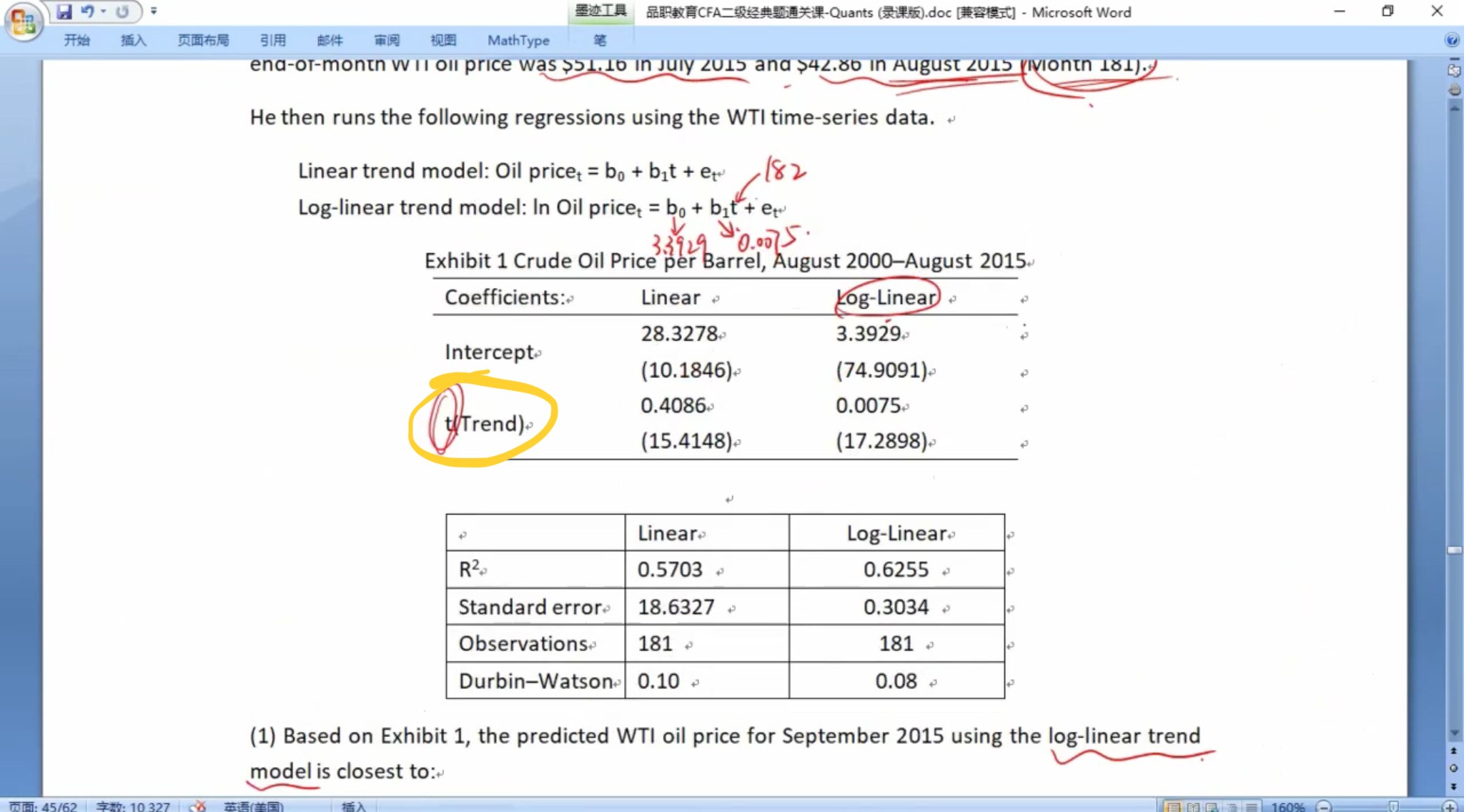
Task: Click the Save icon in quick access toolbar
Action: tap(64, 11)
